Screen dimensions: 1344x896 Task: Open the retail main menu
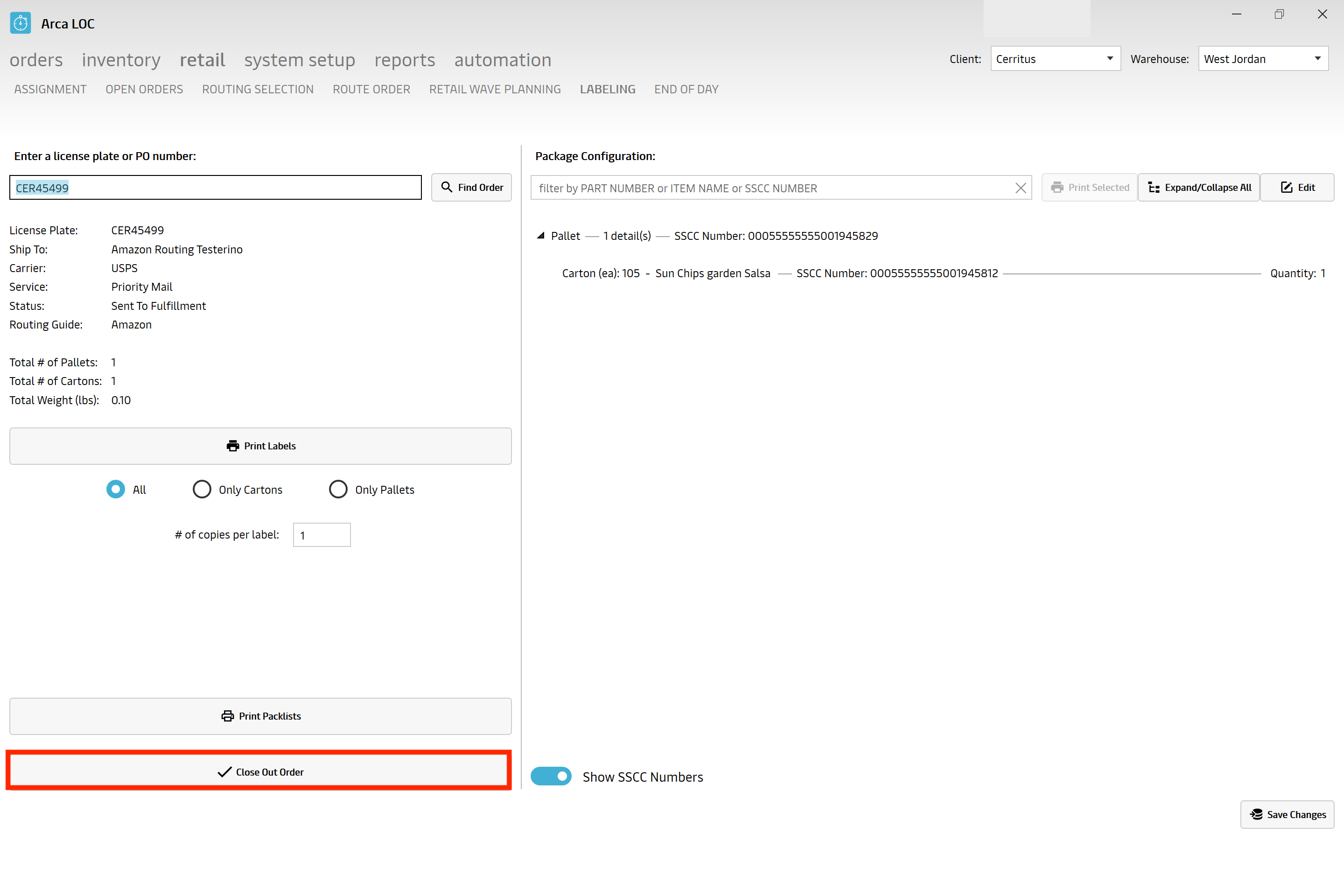click(x=202, y=60)
